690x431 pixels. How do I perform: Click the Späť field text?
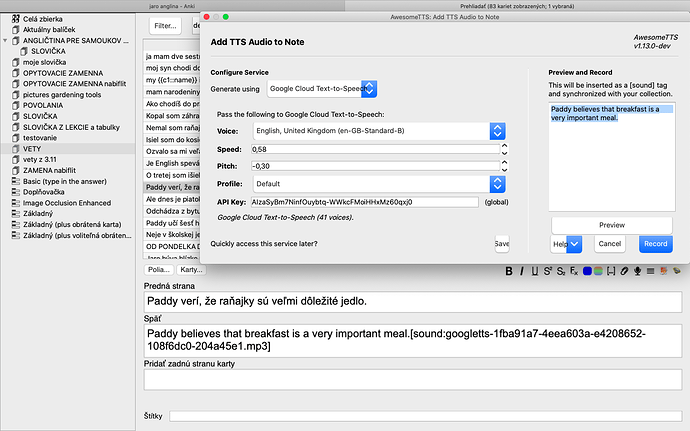pos(413,340)
